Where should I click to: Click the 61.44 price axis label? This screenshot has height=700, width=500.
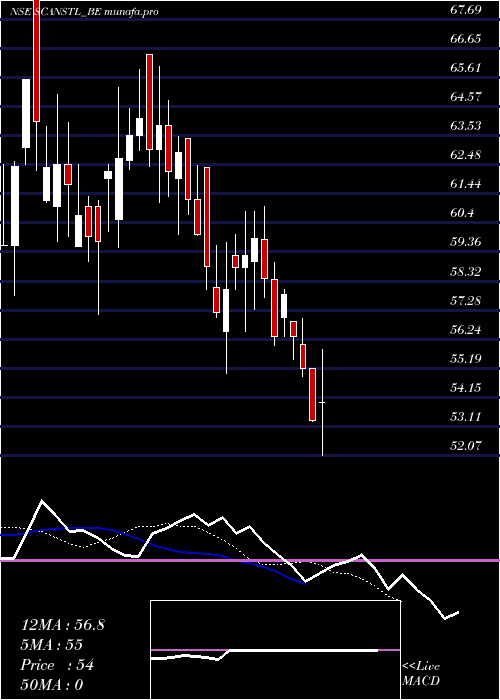click(x=466, y=184)
